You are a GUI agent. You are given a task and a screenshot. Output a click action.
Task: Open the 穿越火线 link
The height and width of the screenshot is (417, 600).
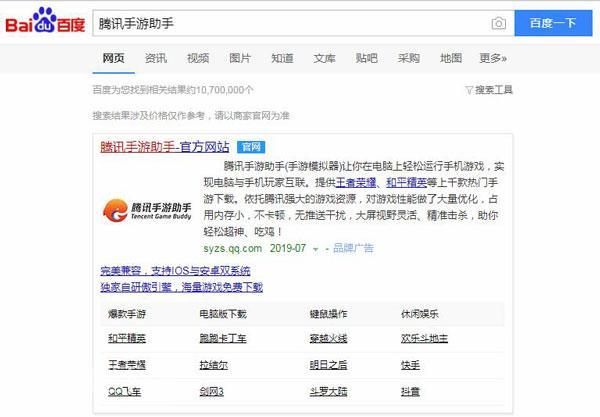(328, 339)
